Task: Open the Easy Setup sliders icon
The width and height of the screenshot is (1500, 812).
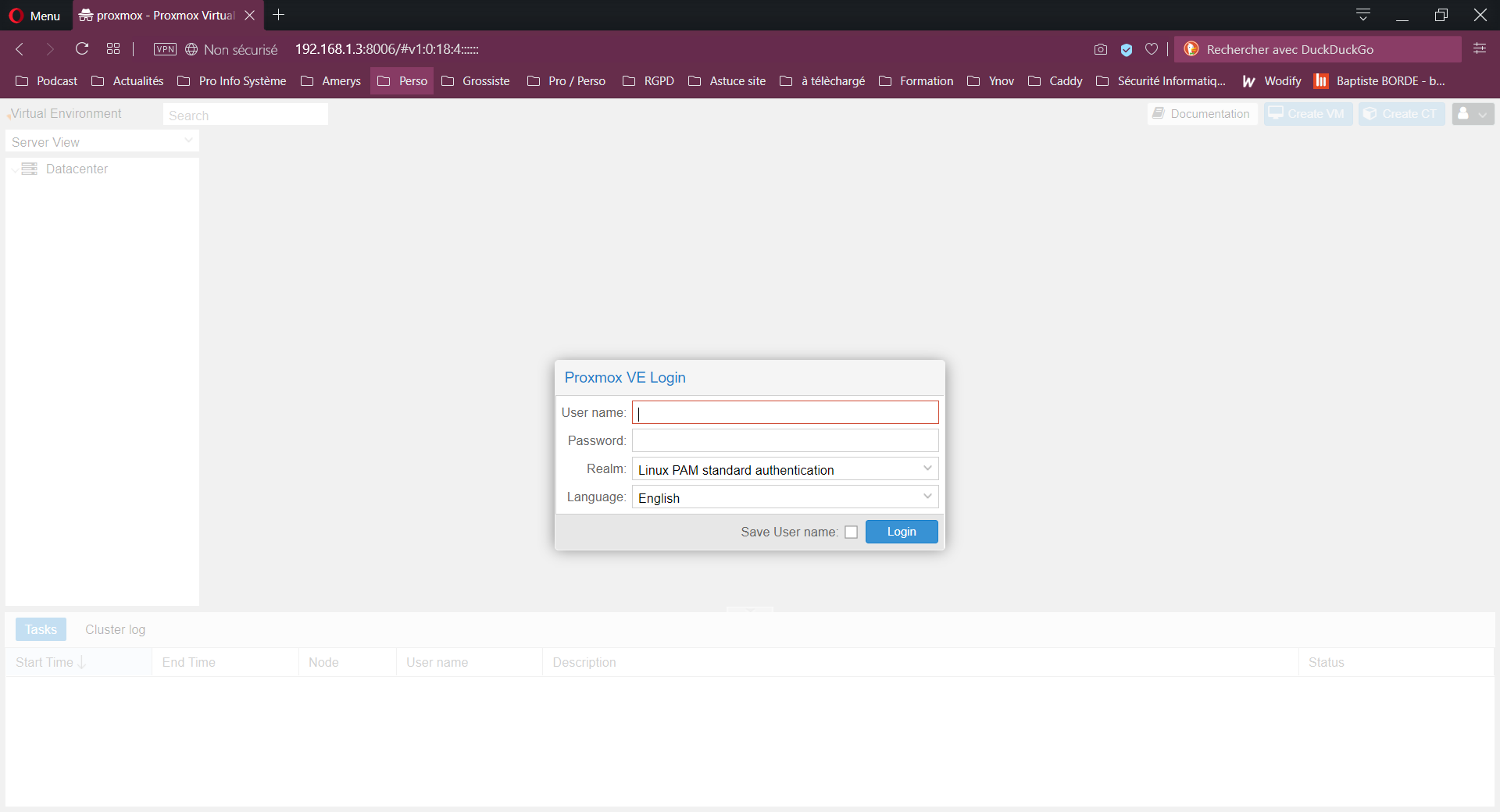Action: tap(1480, 49)
